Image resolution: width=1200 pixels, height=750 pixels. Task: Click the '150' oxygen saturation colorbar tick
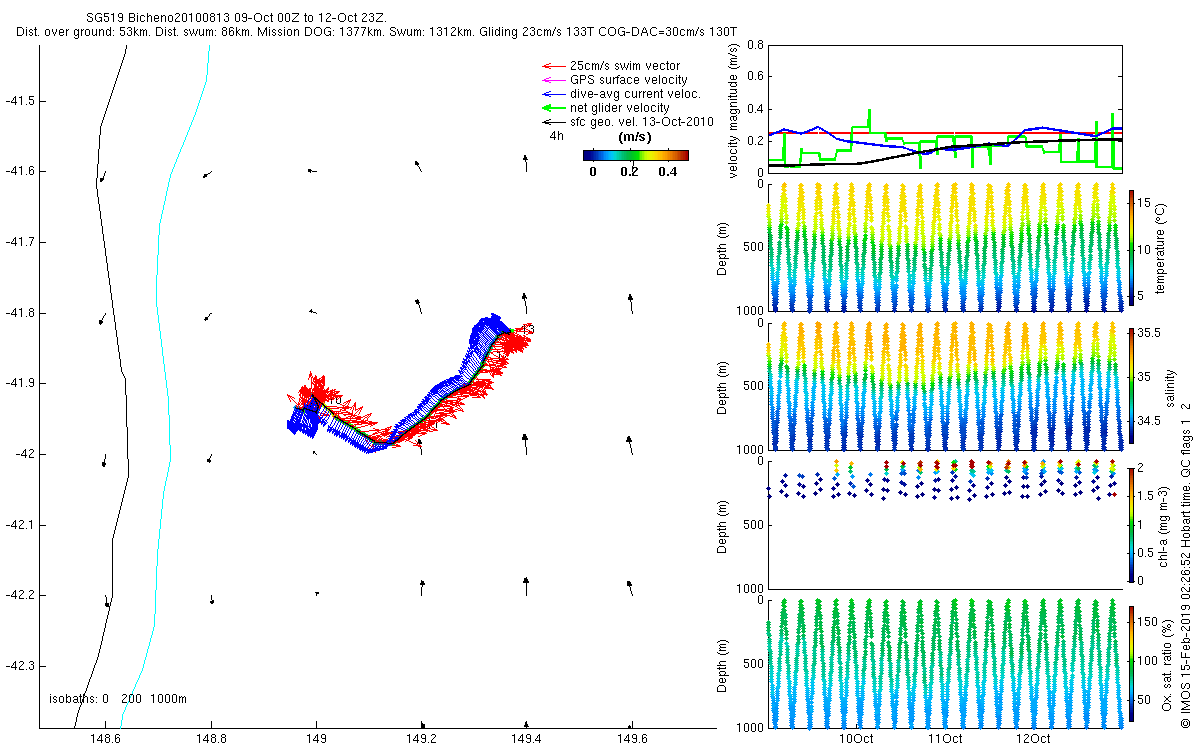1148,621
